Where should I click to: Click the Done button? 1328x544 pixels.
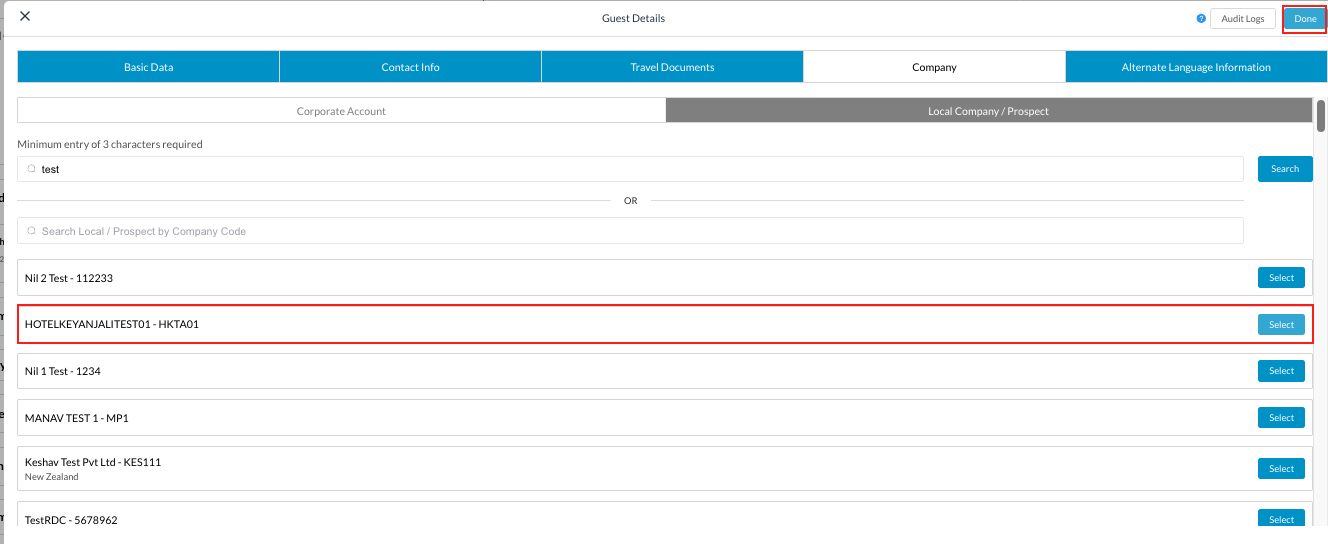pos(1304,19)
